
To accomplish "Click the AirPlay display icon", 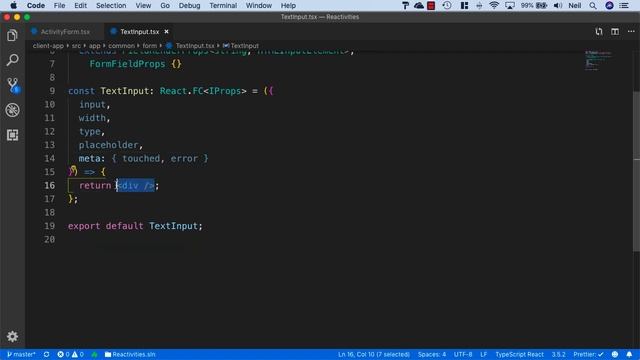I will tap(510, 5).
